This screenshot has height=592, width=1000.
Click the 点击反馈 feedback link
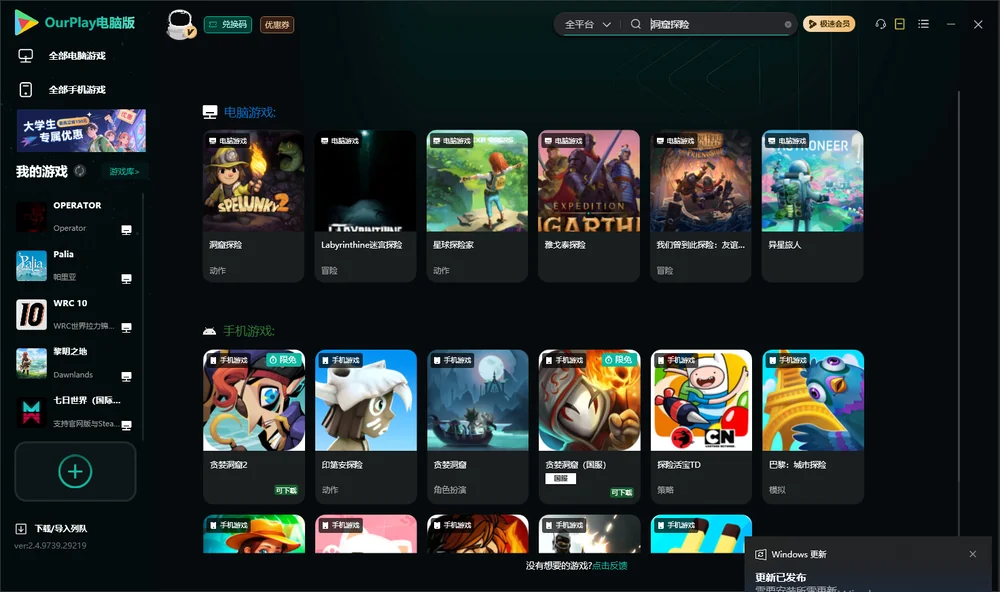[609, 565]
